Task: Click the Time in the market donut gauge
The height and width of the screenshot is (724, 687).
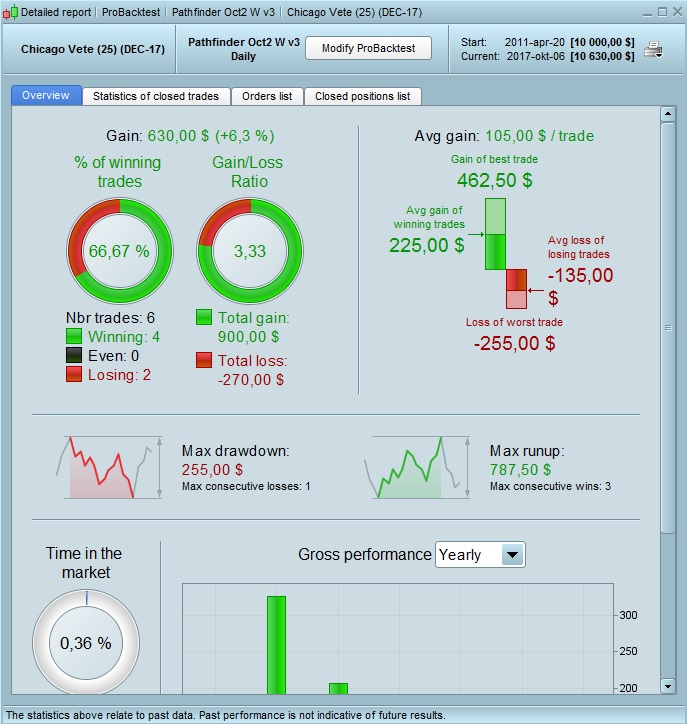Action: (86, 642)
